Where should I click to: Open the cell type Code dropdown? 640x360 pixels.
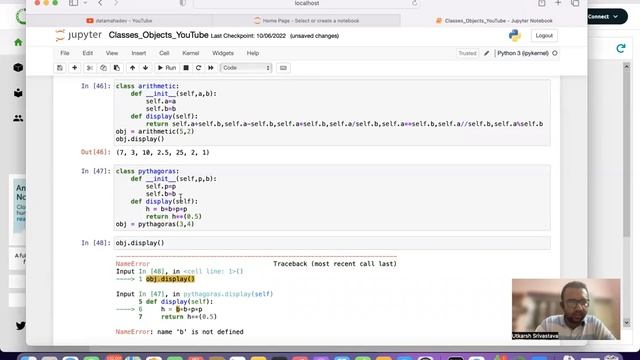click(x=246, y=68)
